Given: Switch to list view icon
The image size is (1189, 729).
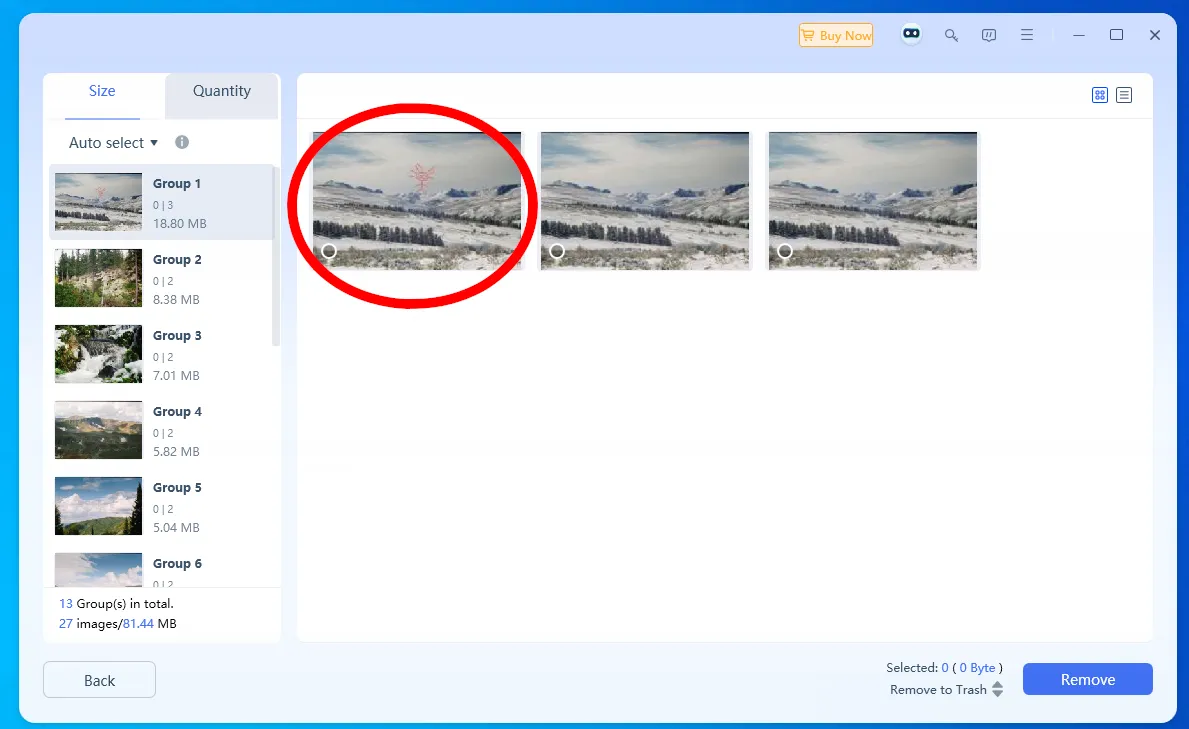Looking at the screenshot, I should click(1124, 95).
